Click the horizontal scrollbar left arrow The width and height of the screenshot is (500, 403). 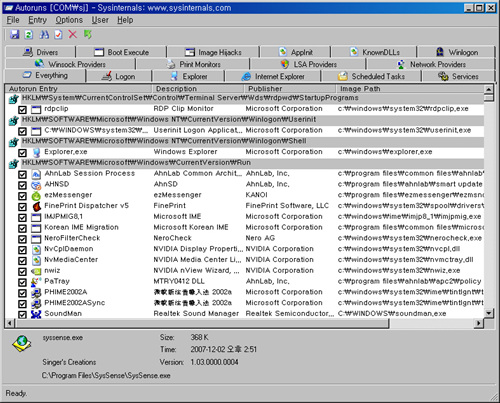point(10,323)
